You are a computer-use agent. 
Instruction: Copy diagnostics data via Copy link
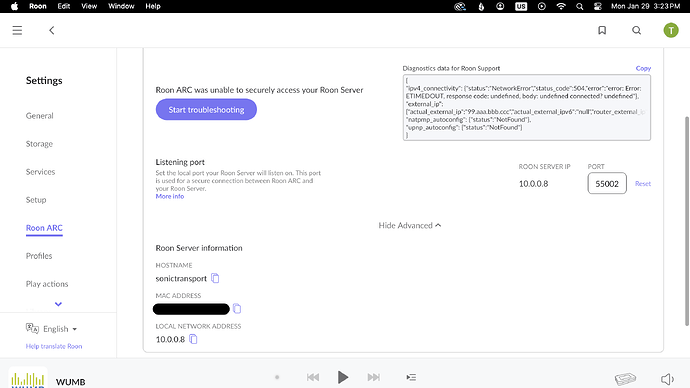643,68
